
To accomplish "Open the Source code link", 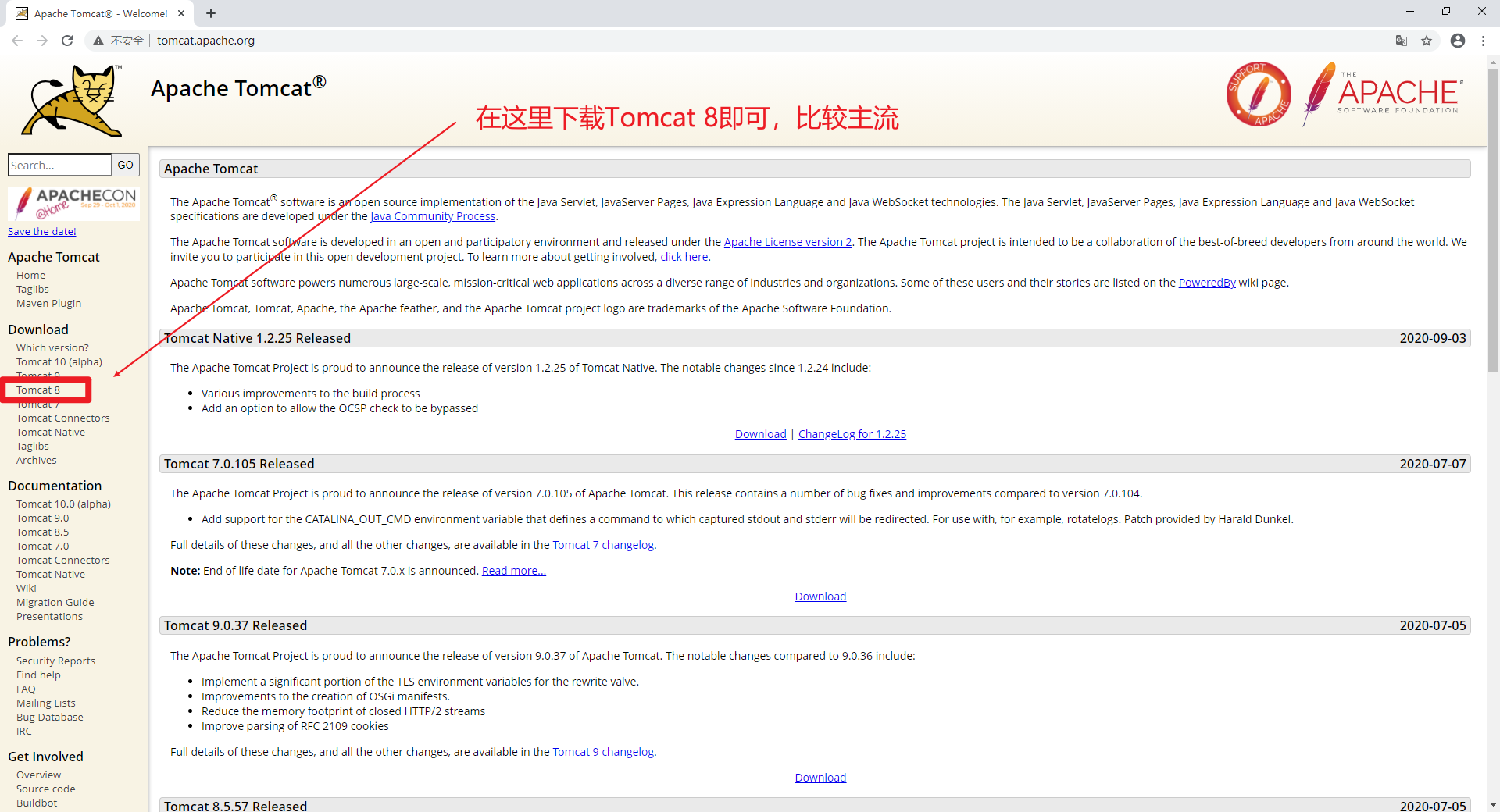I will [x=45, y=789].
